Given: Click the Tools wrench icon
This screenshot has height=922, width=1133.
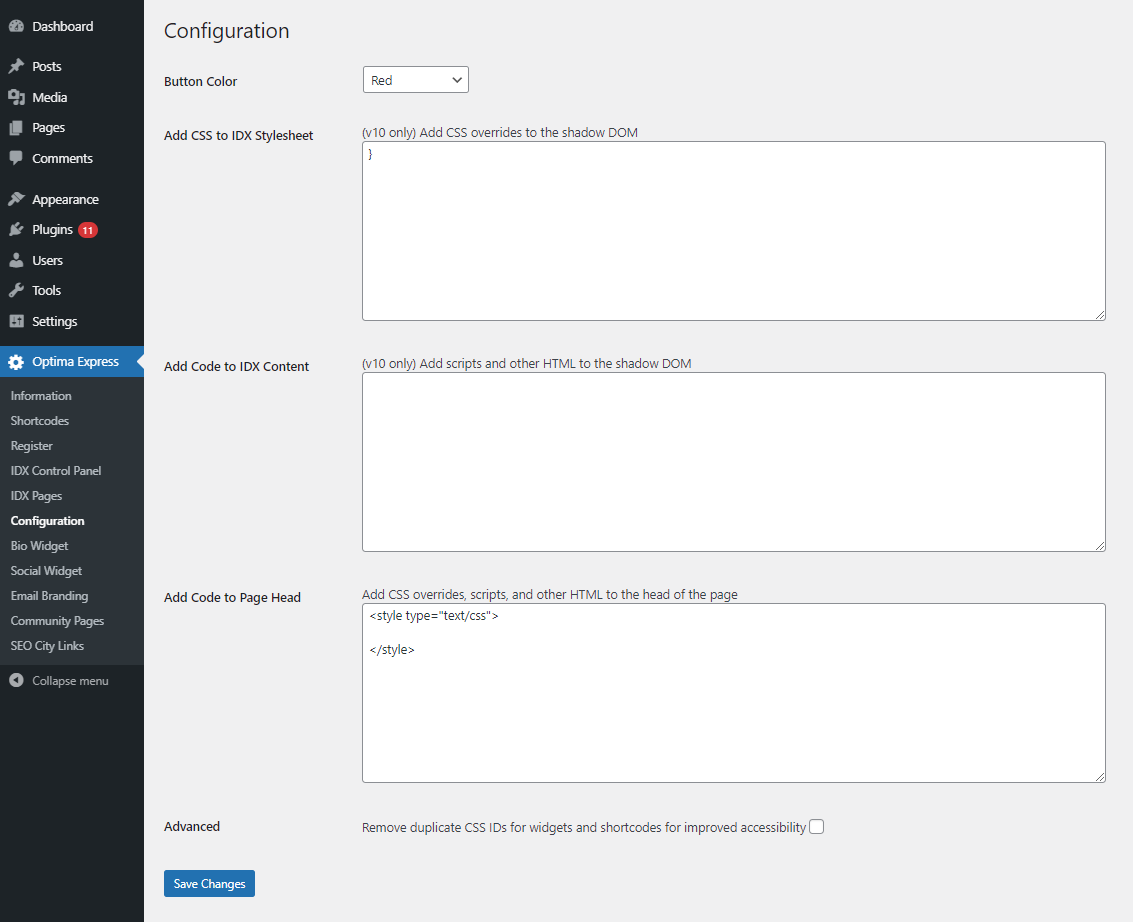Looking at the screenshot, I should pos(16,290).
